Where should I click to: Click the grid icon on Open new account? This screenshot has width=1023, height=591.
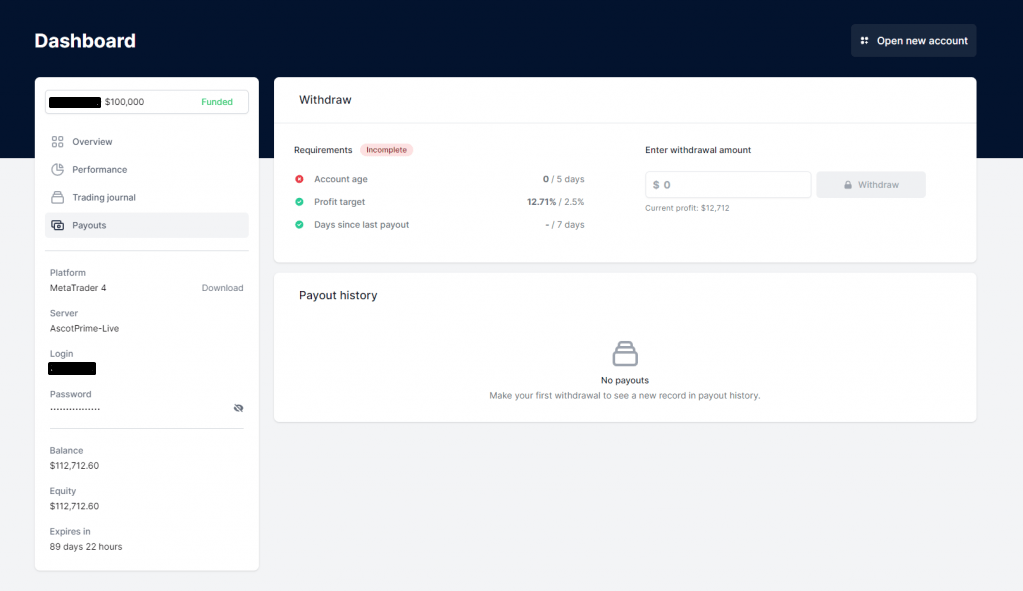862,40
